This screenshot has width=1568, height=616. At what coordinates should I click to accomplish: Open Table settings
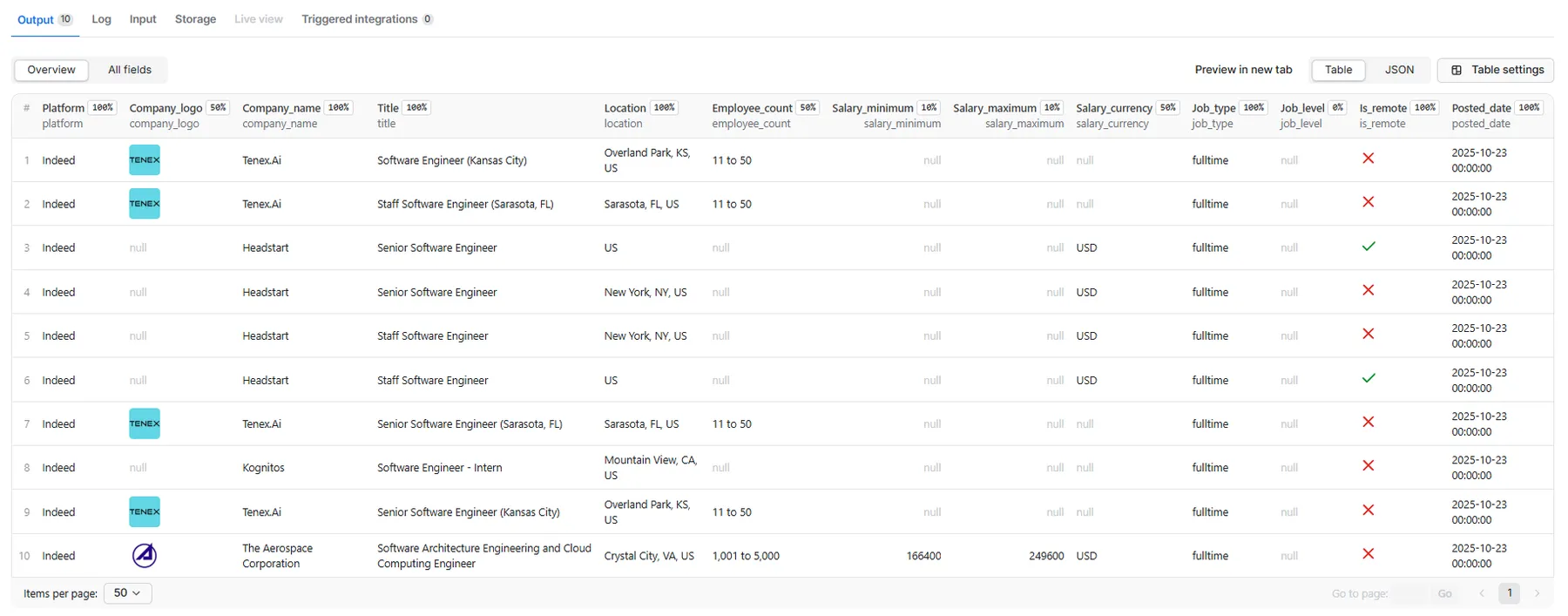(x=1496, y=70)
